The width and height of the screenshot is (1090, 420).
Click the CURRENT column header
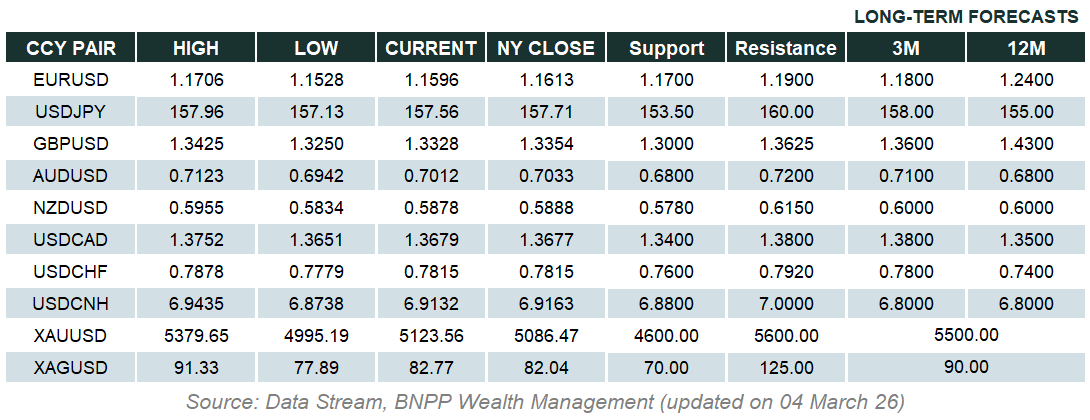431,48
